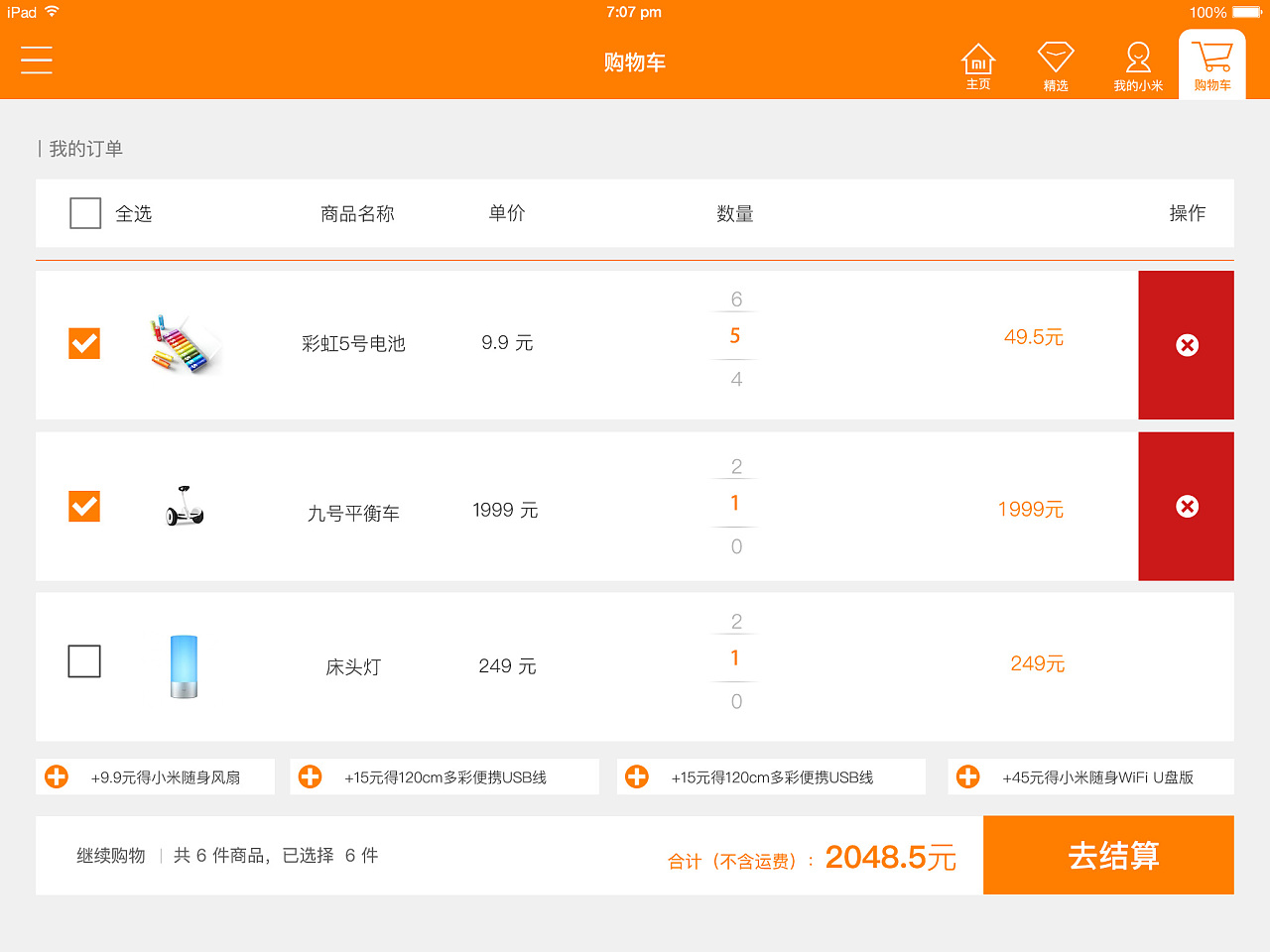The width and height of the screenshot is (1270, 952).
Task: Check the 床头灯 item checkbox
Action: [84, 661]
